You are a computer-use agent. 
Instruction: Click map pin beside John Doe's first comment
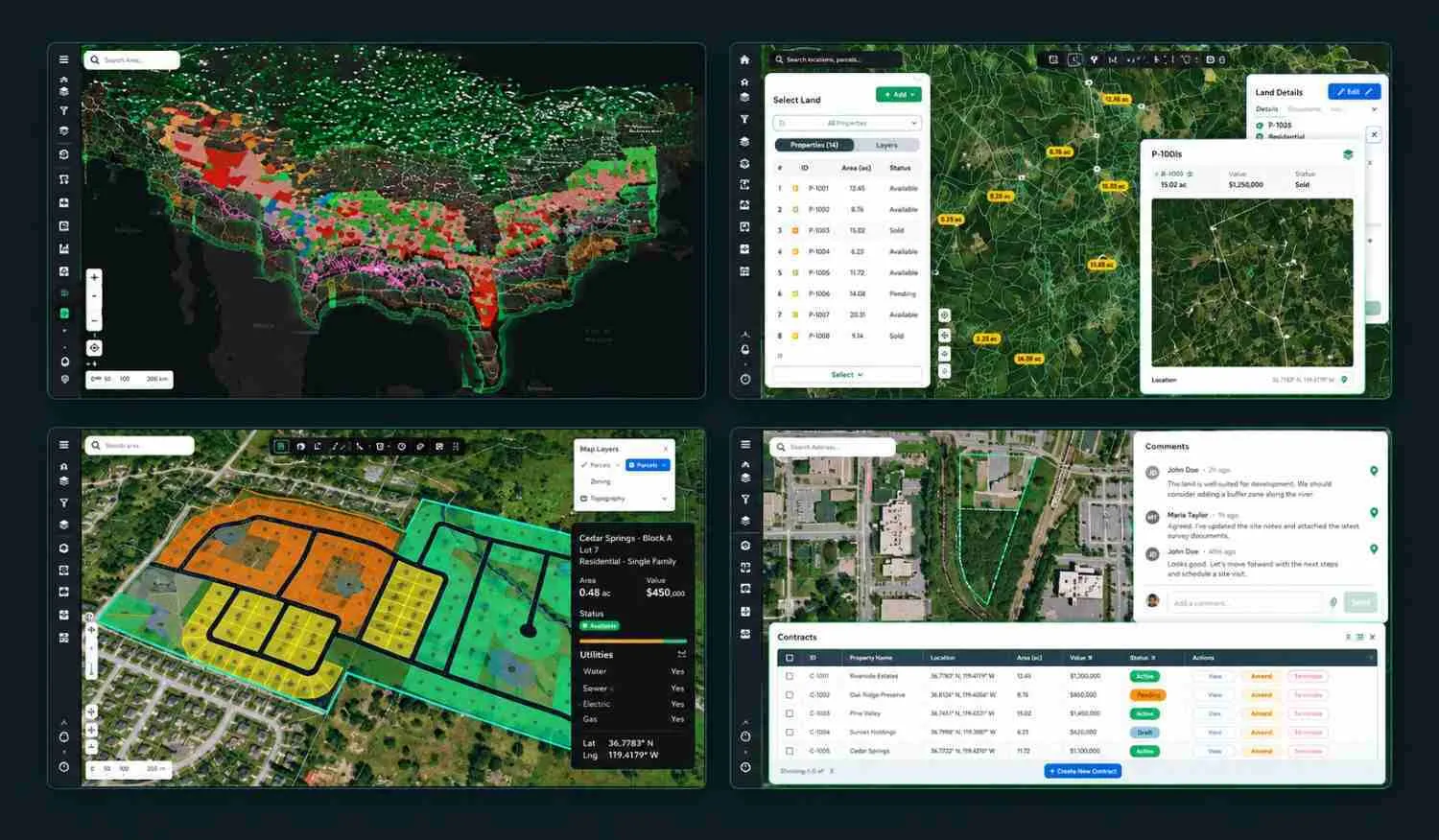coord(1374,471)
